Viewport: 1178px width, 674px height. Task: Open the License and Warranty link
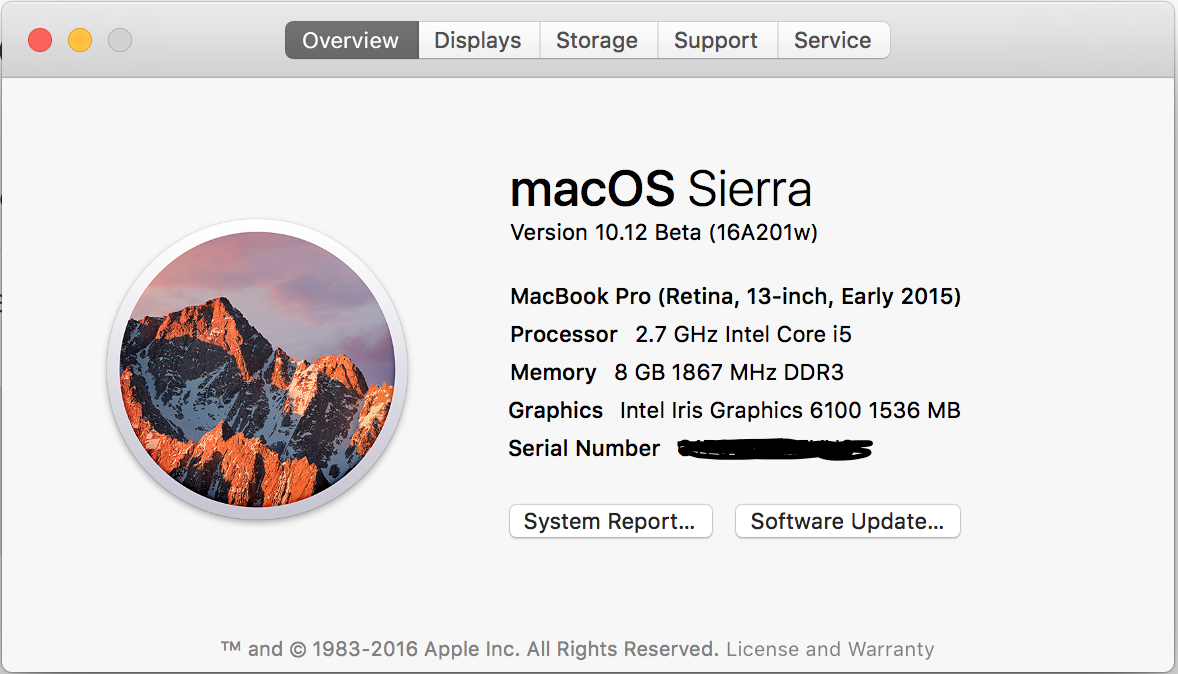click(x=830, y=648)
